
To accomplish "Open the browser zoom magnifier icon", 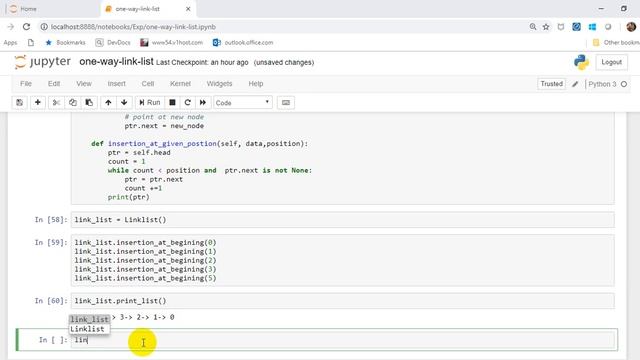I will pyautogui.click(x=533, y=27).
